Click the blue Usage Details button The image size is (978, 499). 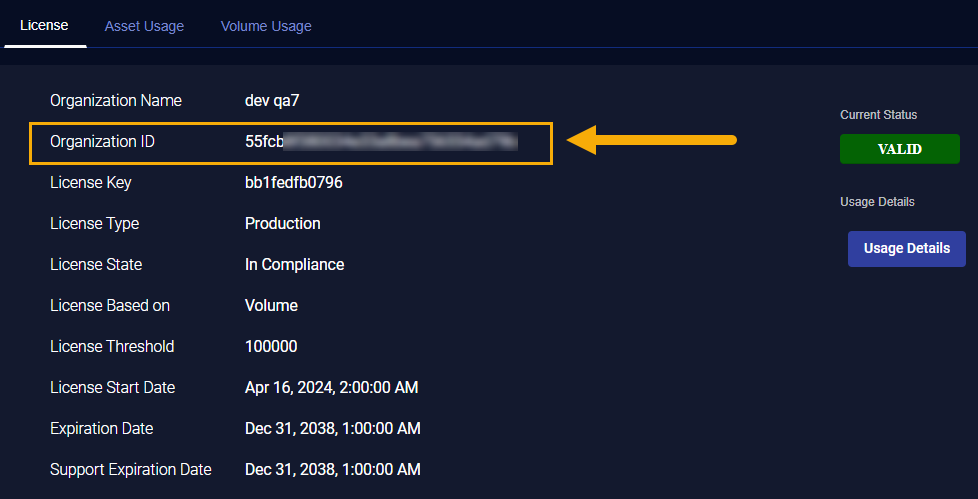tap(906, 248)
